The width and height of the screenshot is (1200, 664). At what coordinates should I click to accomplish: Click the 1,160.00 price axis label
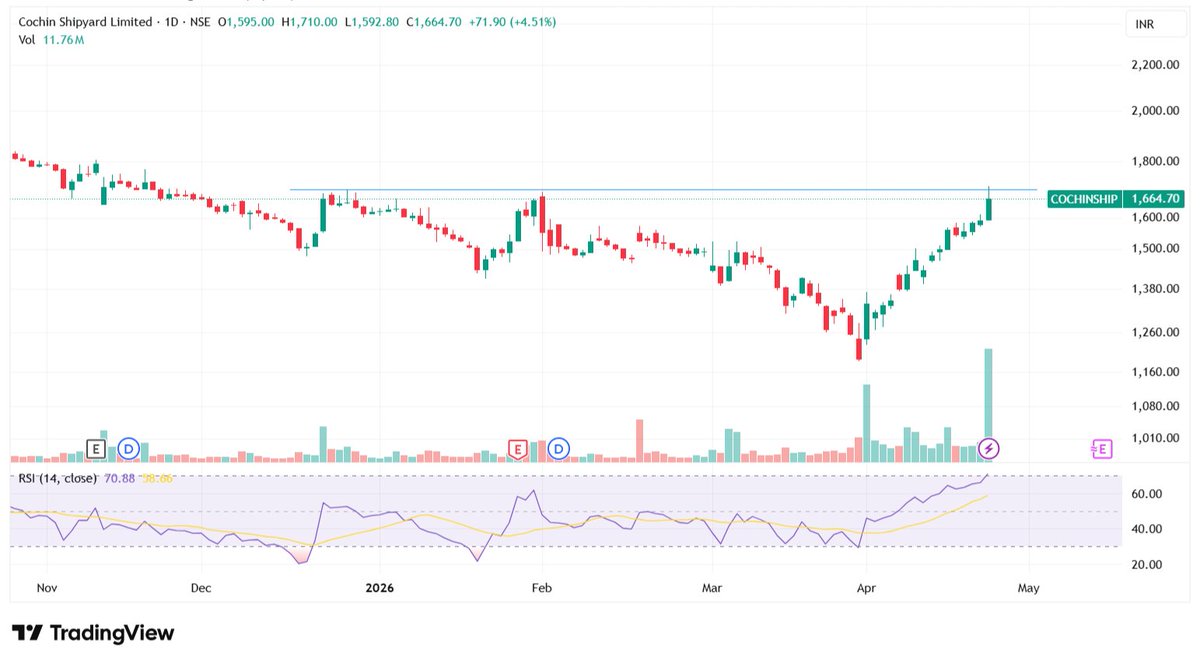(x=1157, y=373)
